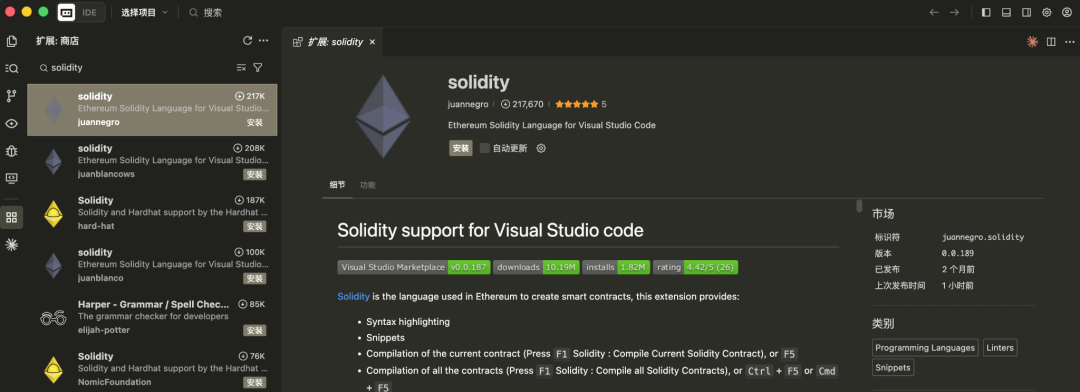Image resolution: width=1080 pixels, height=392 pixels.
Task: Open the Explorer files icon in sidebar
Action: pos(11,41)
